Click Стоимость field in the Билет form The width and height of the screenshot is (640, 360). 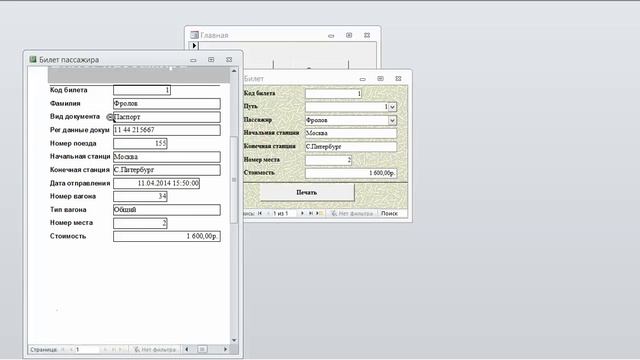coord(351,173)
